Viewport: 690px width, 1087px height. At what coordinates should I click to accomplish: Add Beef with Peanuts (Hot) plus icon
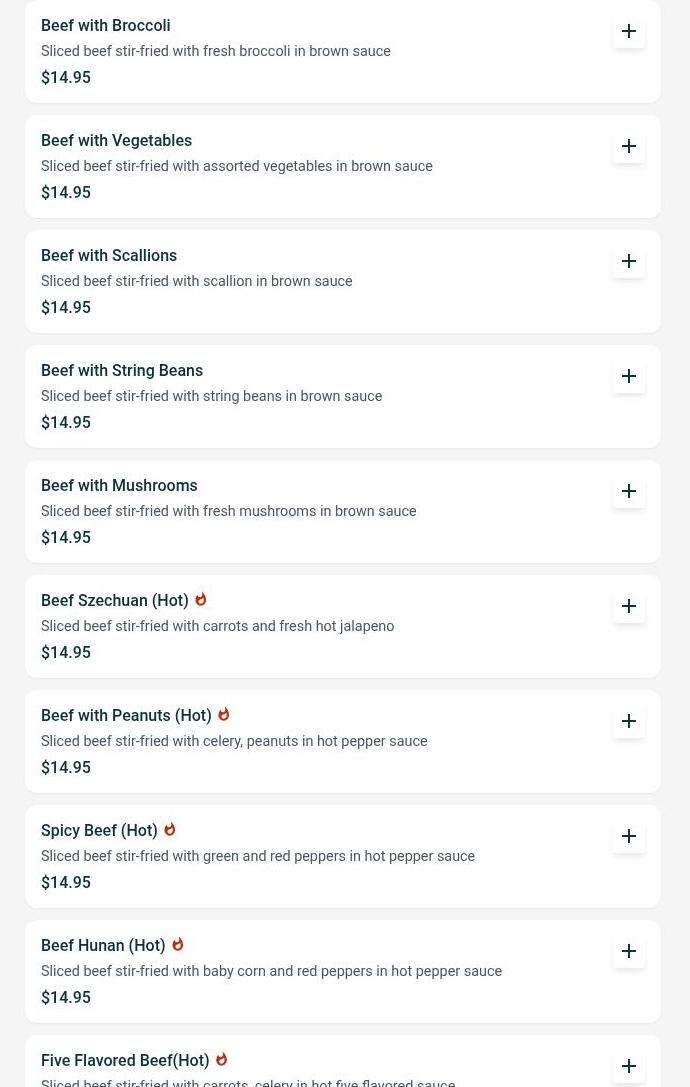click(628, 722)
